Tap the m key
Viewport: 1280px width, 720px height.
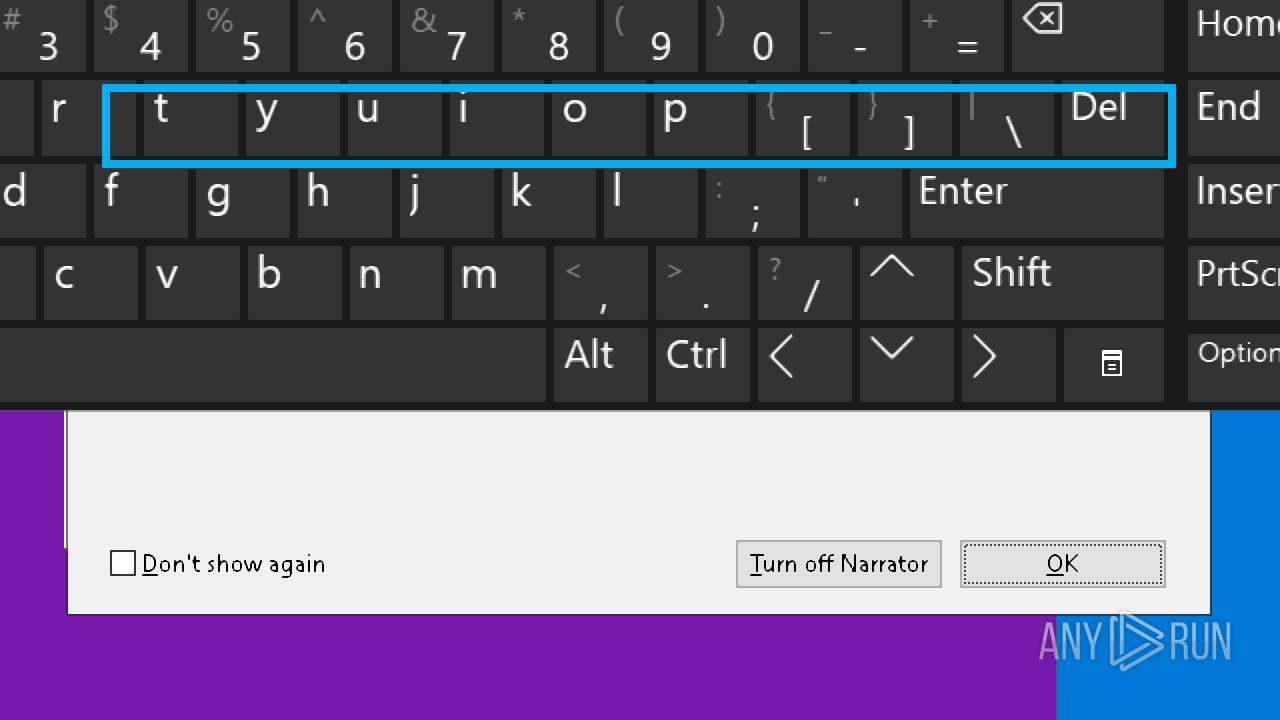pyautogui.click(x=497, y=283)
